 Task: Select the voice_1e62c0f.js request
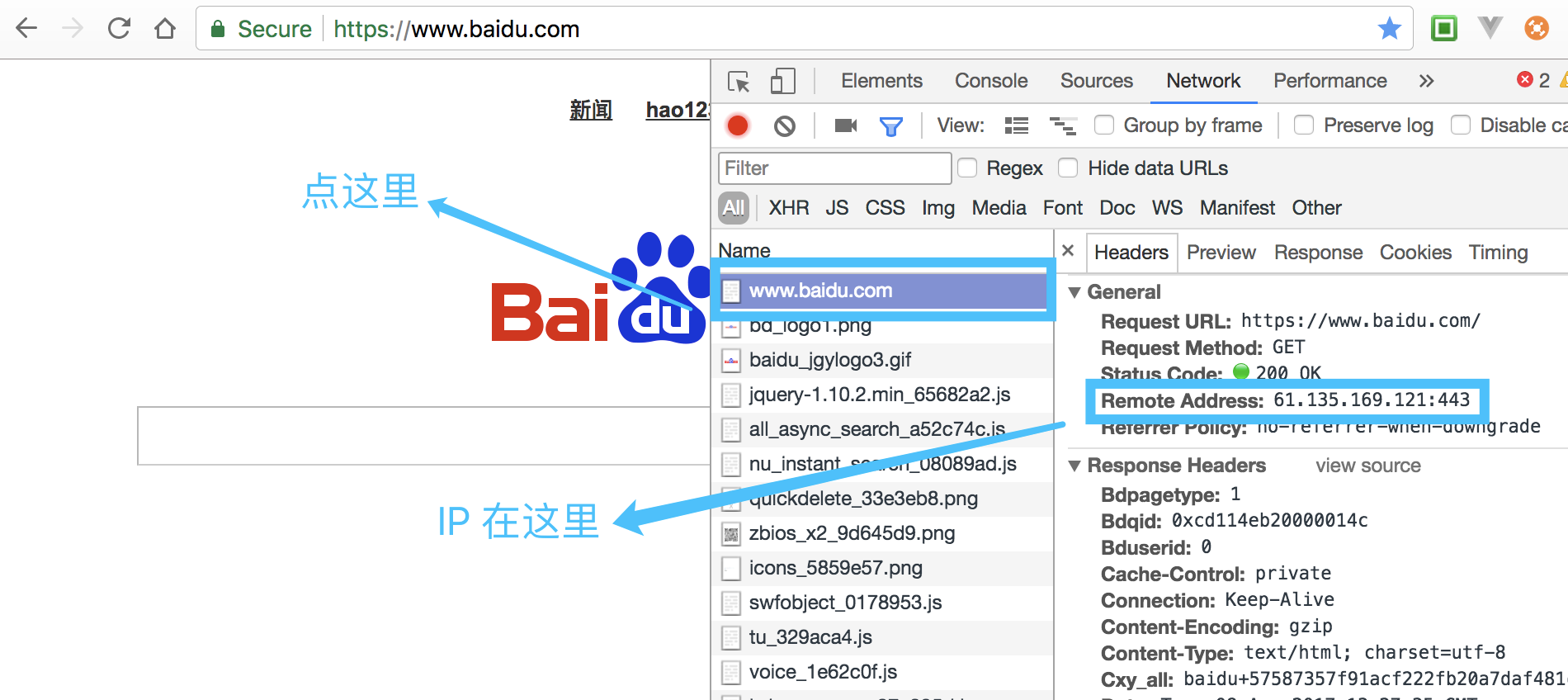pos(882,672)
